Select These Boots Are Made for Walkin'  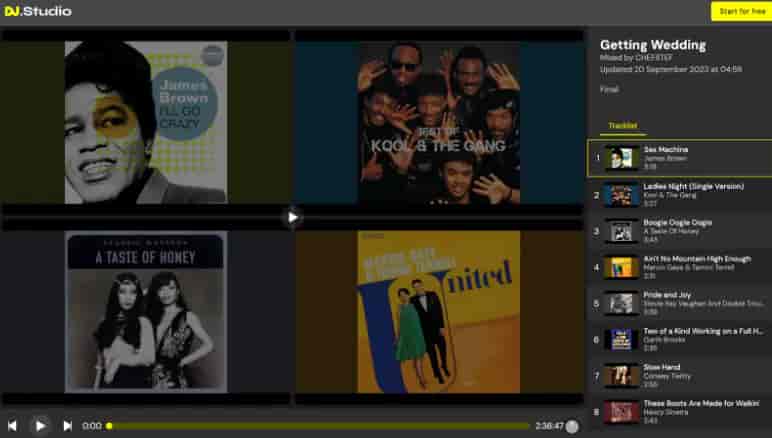(x=680, y=411)
